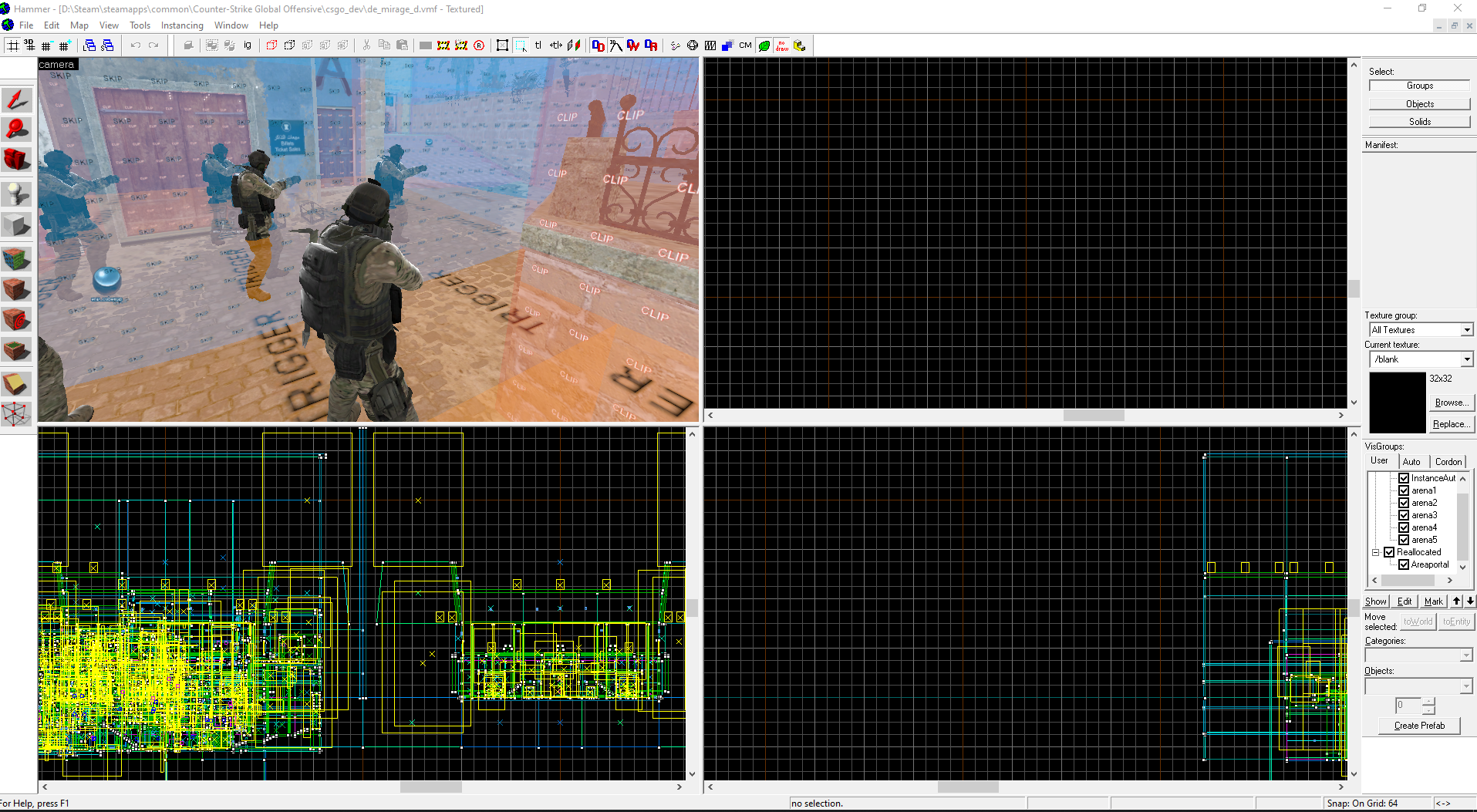Click the 'no draw' toolbar icon

click(782, 45)
